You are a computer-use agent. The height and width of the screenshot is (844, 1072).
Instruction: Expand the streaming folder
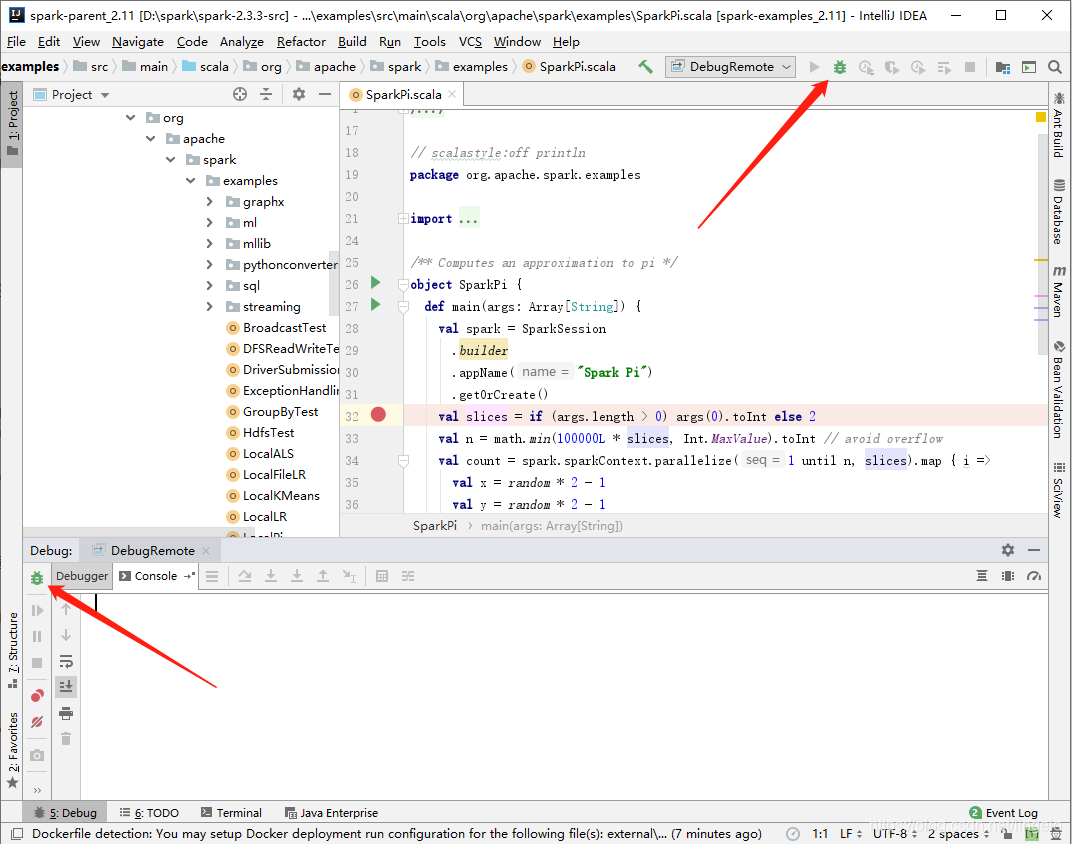click(x=210, y=306)
